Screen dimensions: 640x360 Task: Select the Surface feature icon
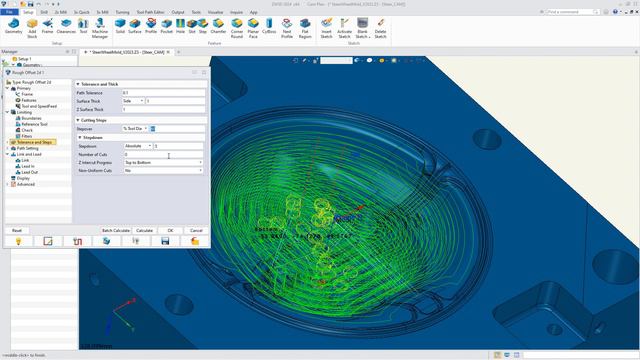point(135,26)
